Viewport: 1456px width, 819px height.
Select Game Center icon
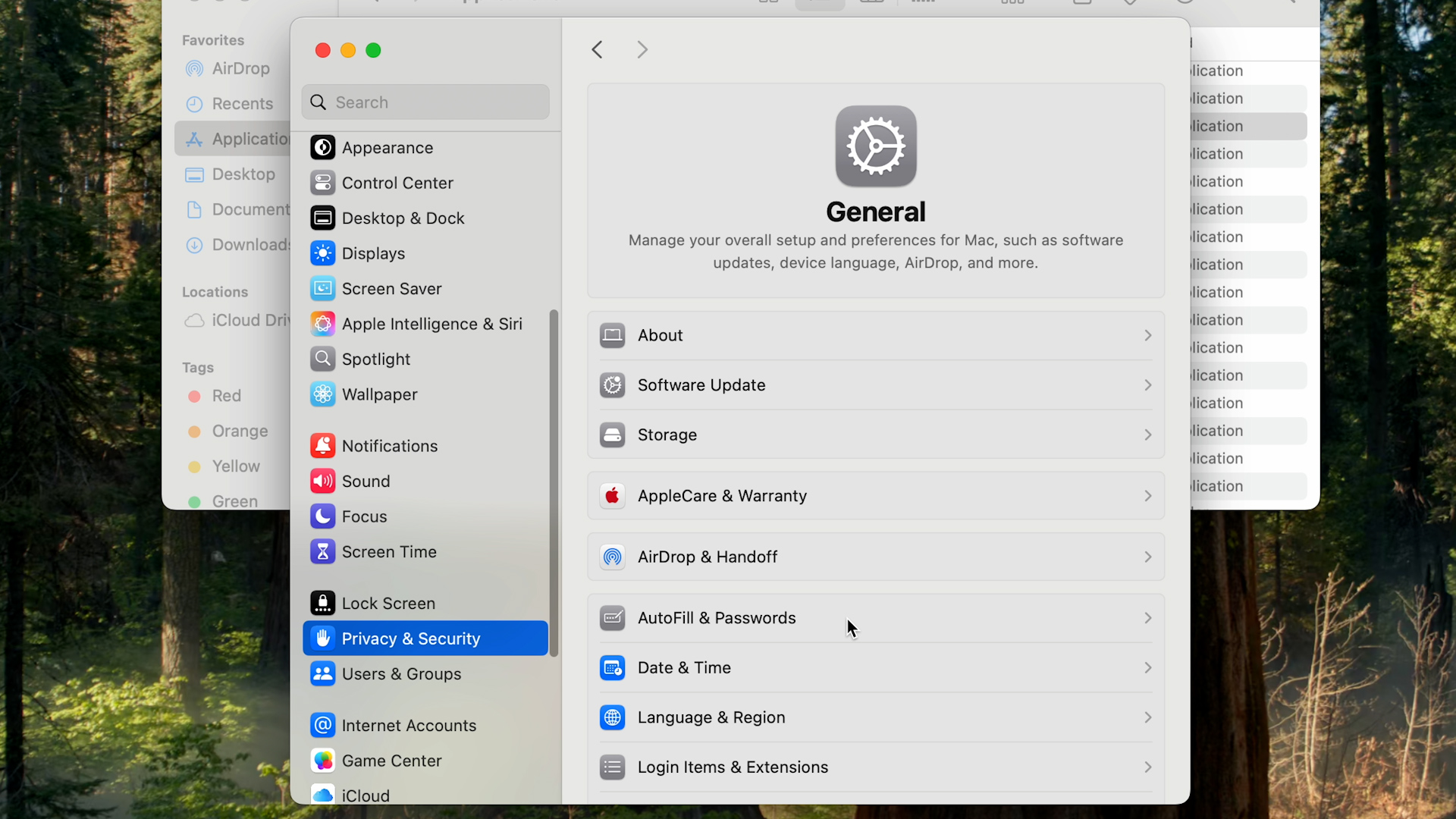point(322,761)
